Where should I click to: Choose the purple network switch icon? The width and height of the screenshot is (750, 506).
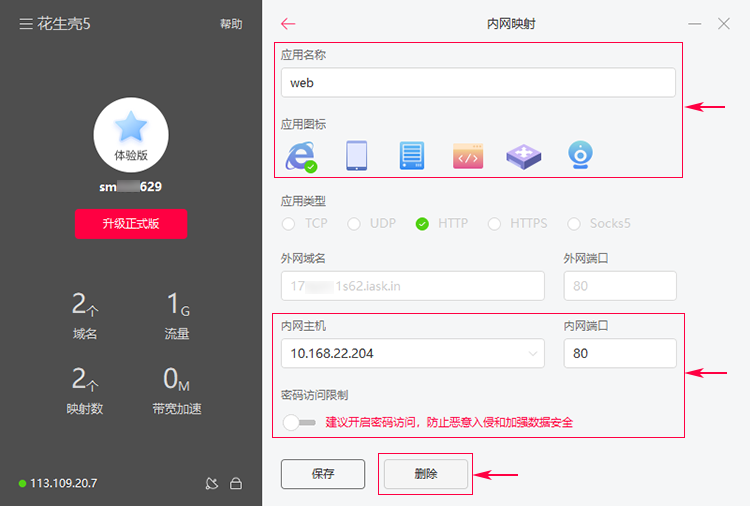524,156
